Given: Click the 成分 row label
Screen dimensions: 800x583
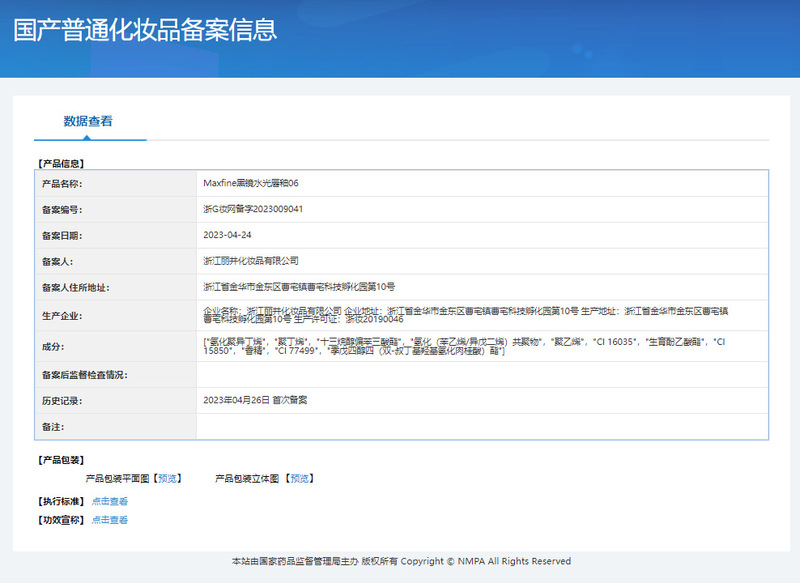Looking at the screenshot, I should coord(53,347).
